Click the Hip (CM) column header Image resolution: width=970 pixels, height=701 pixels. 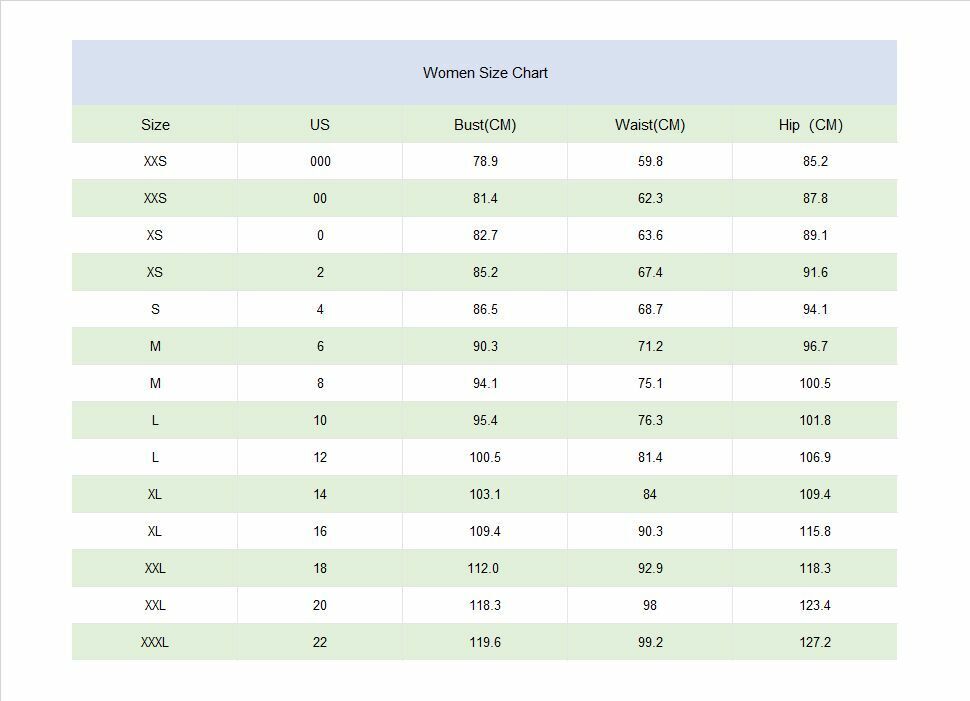(x=811, y=125)
